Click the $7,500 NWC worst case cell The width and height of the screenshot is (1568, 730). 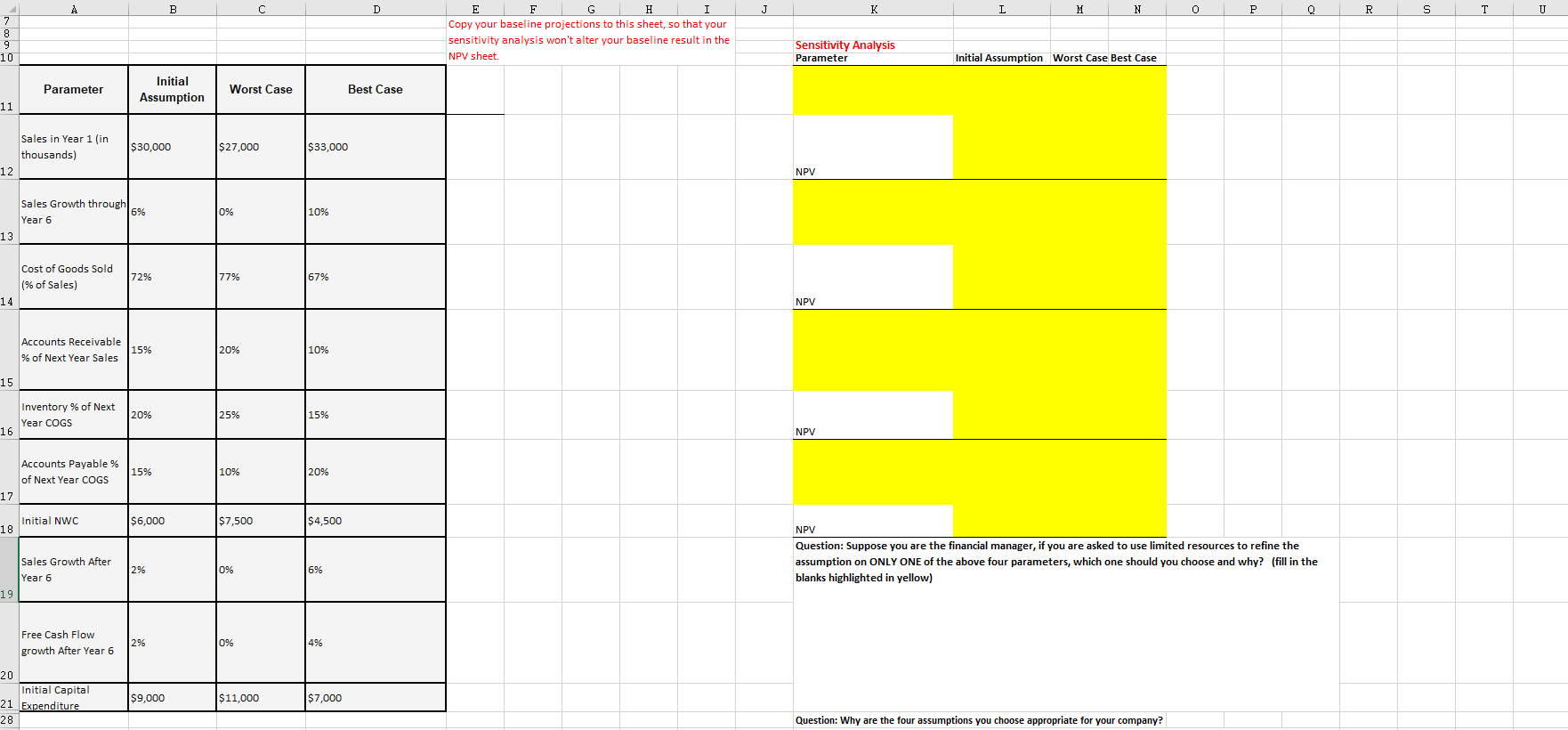[x=261, y=521]
